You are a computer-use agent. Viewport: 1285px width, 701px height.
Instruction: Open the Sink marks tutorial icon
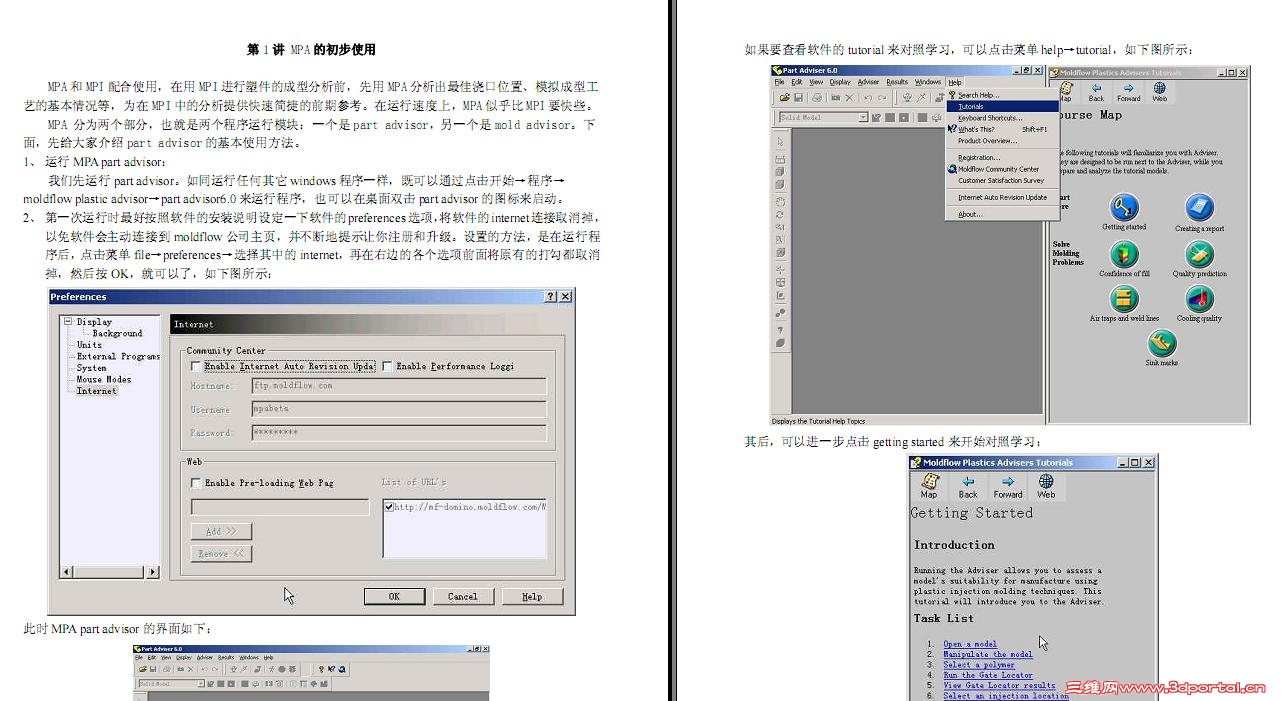[1161, 344]
